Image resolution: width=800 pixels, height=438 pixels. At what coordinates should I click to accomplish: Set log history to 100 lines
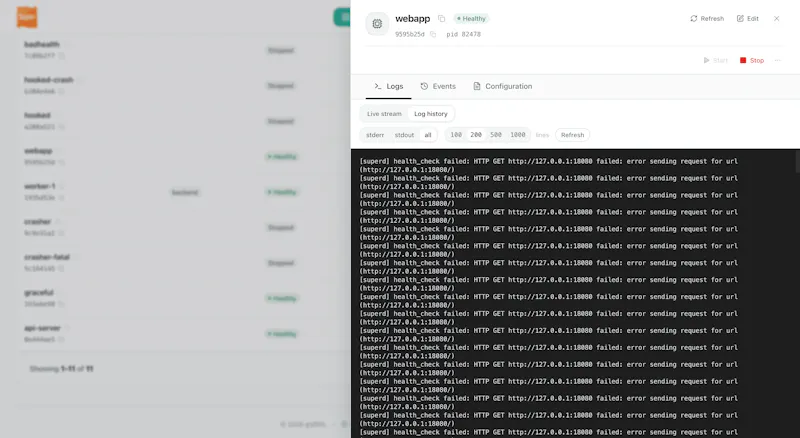pos(456,135)
